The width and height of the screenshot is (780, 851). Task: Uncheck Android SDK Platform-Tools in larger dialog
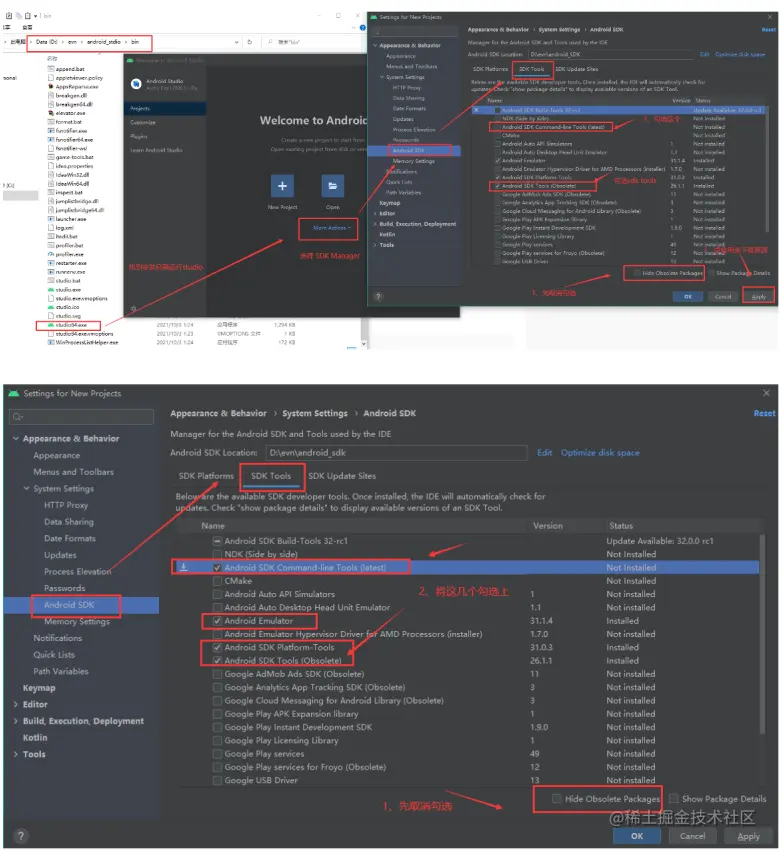pos(217,647)
